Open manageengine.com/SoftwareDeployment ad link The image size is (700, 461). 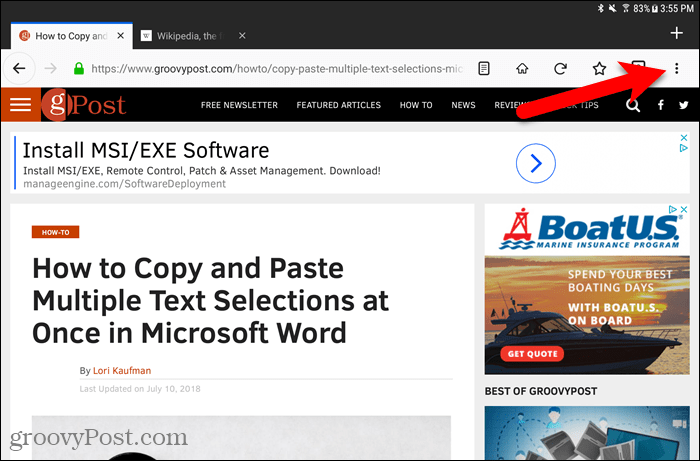click(x=125, y=184)
